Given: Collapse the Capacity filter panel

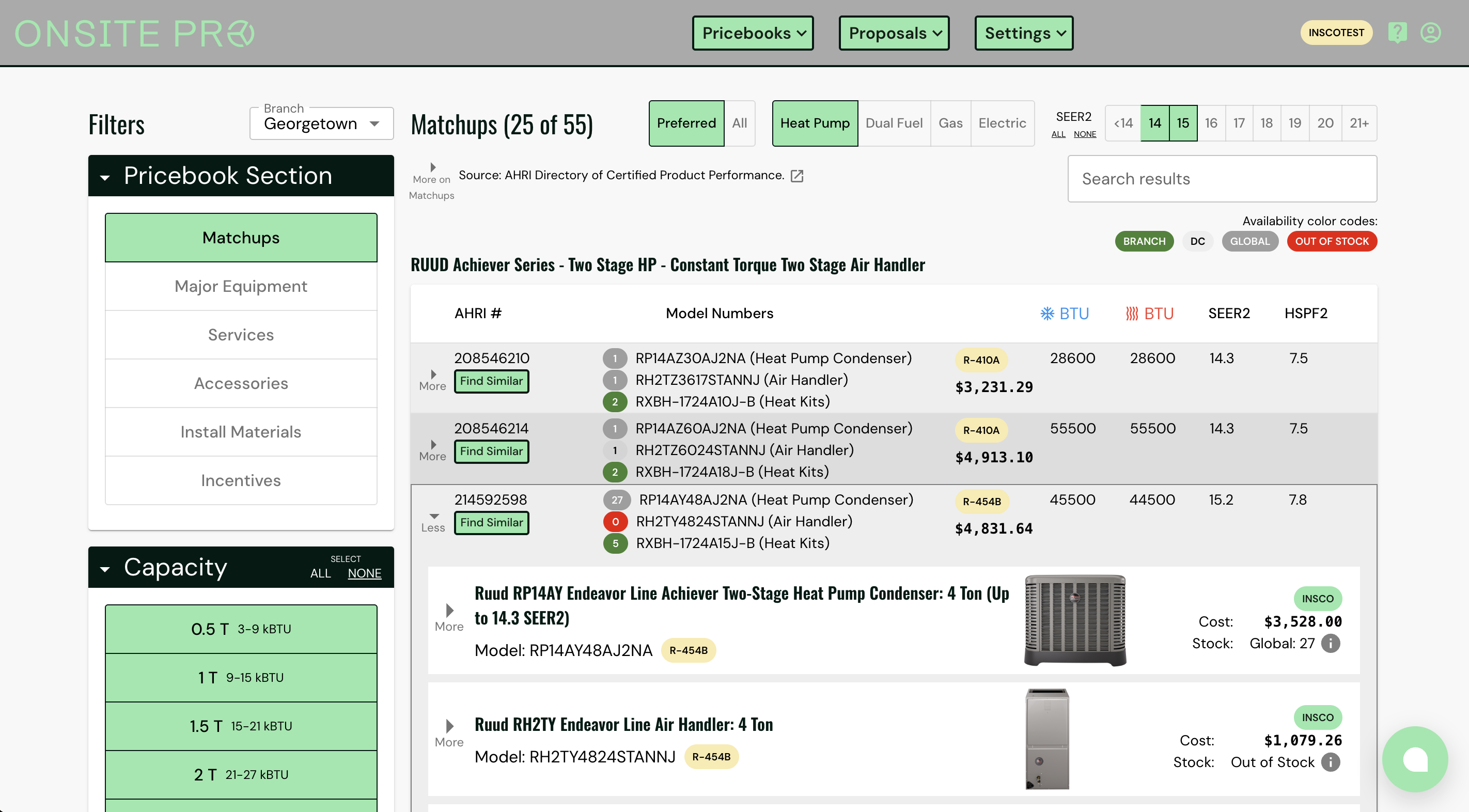Looking at the screenshot, I should (105, 569).
